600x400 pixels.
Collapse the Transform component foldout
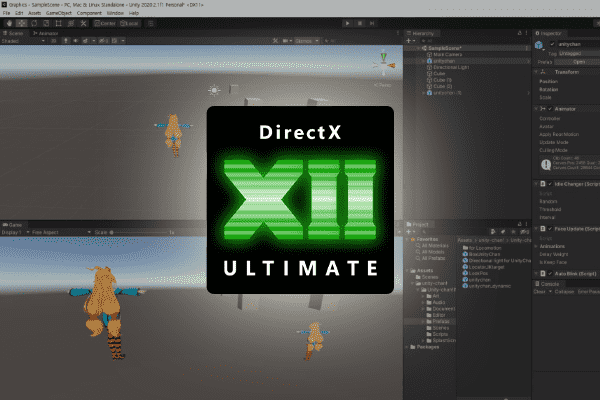click(536, 72)
